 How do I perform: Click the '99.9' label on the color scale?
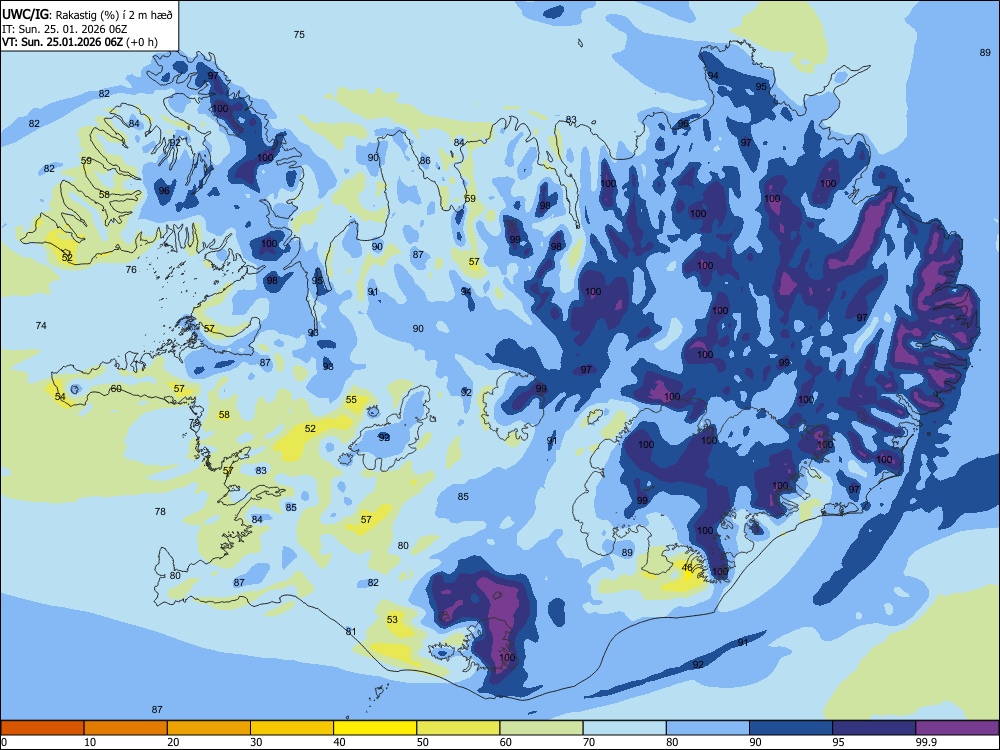[x=925, y=742]
